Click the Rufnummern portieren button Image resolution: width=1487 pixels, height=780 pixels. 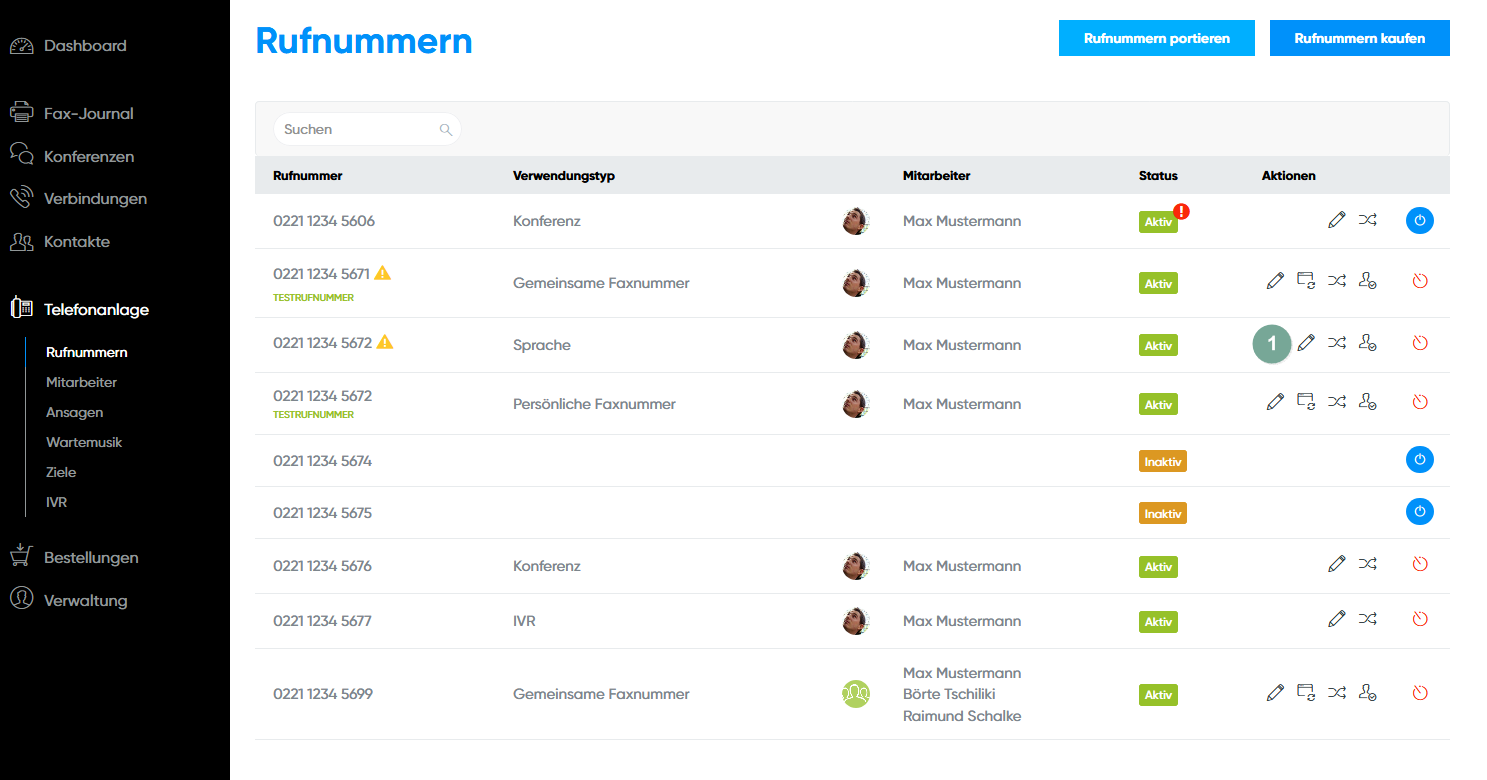click(x=1156, y=38)
